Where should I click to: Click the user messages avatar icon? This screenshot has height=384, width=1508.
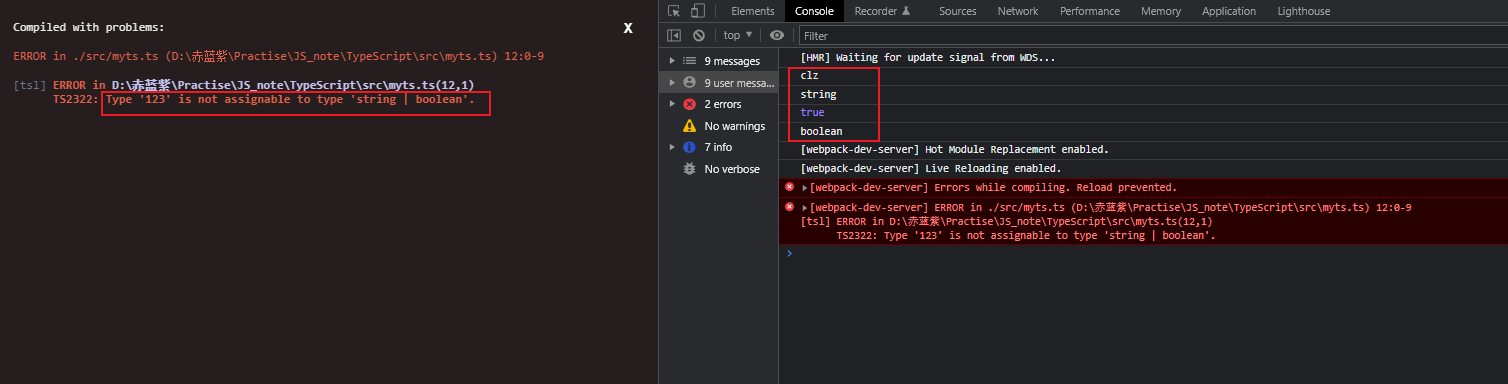689,83
